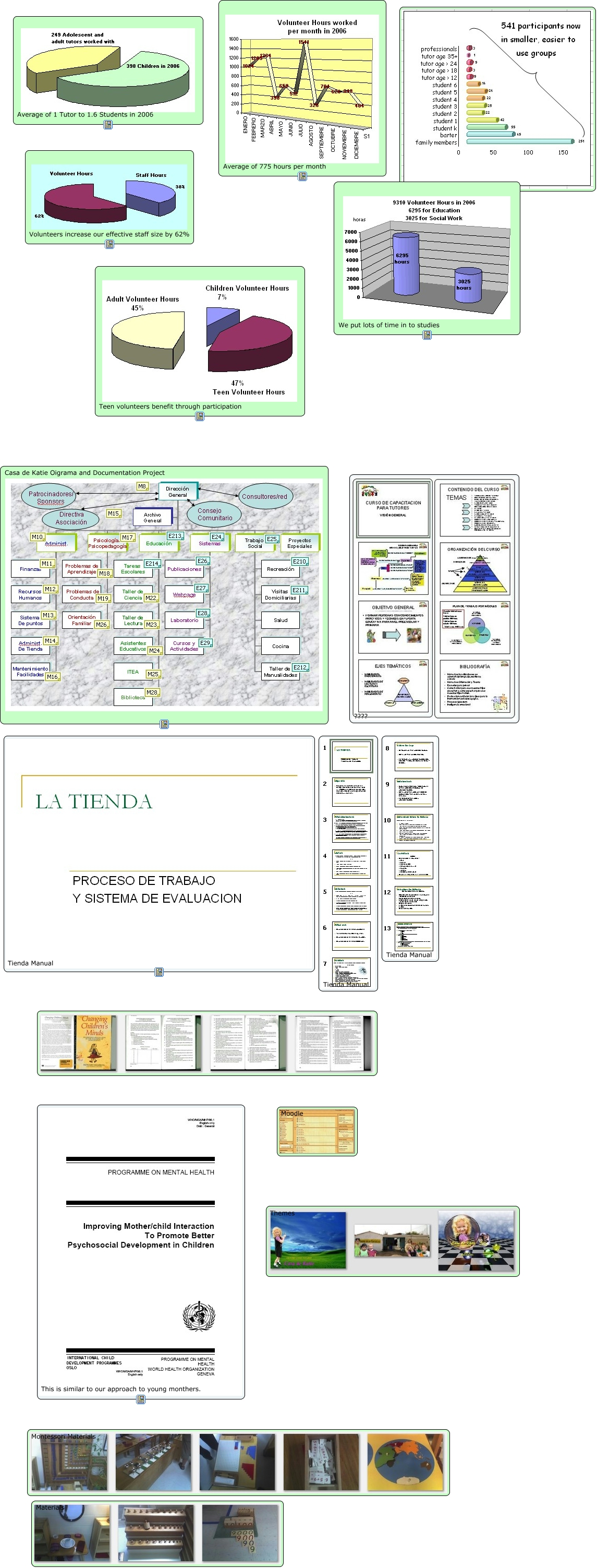Image resolution: width=597 pixels, height=1568 pixels.
Task: Click the M8 tag beside Dirección General
Action: tap(142, 486)
